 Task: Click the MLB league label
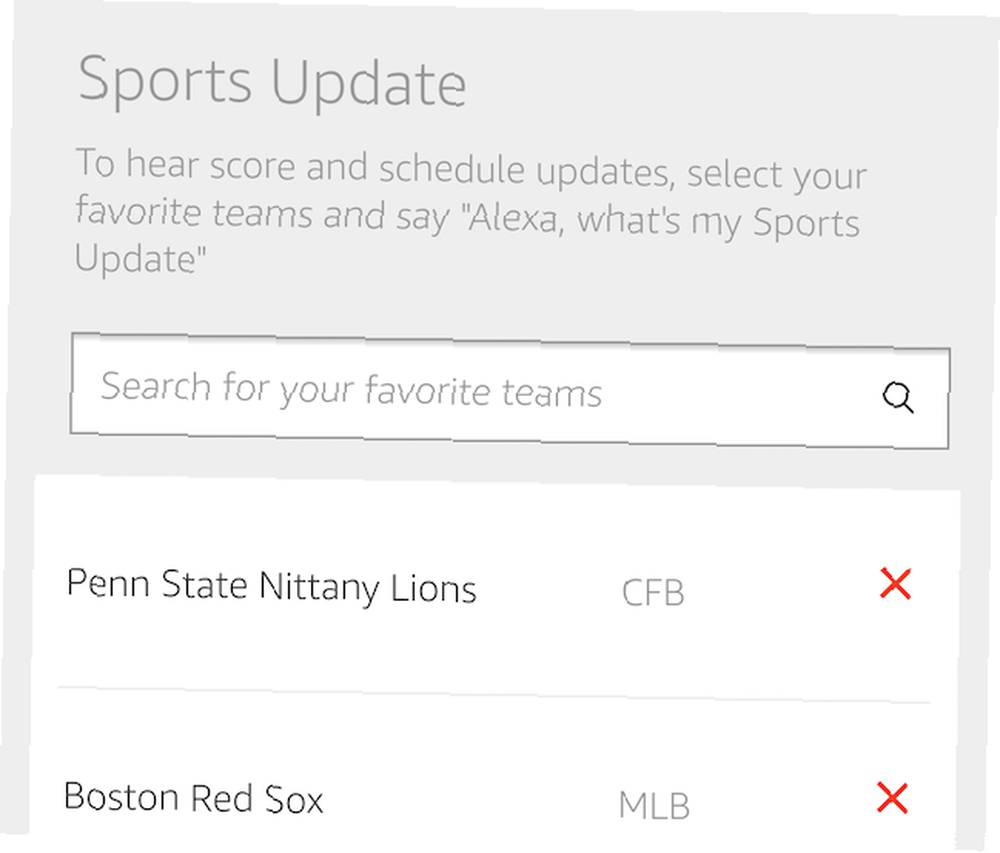[x=654, y=805]
